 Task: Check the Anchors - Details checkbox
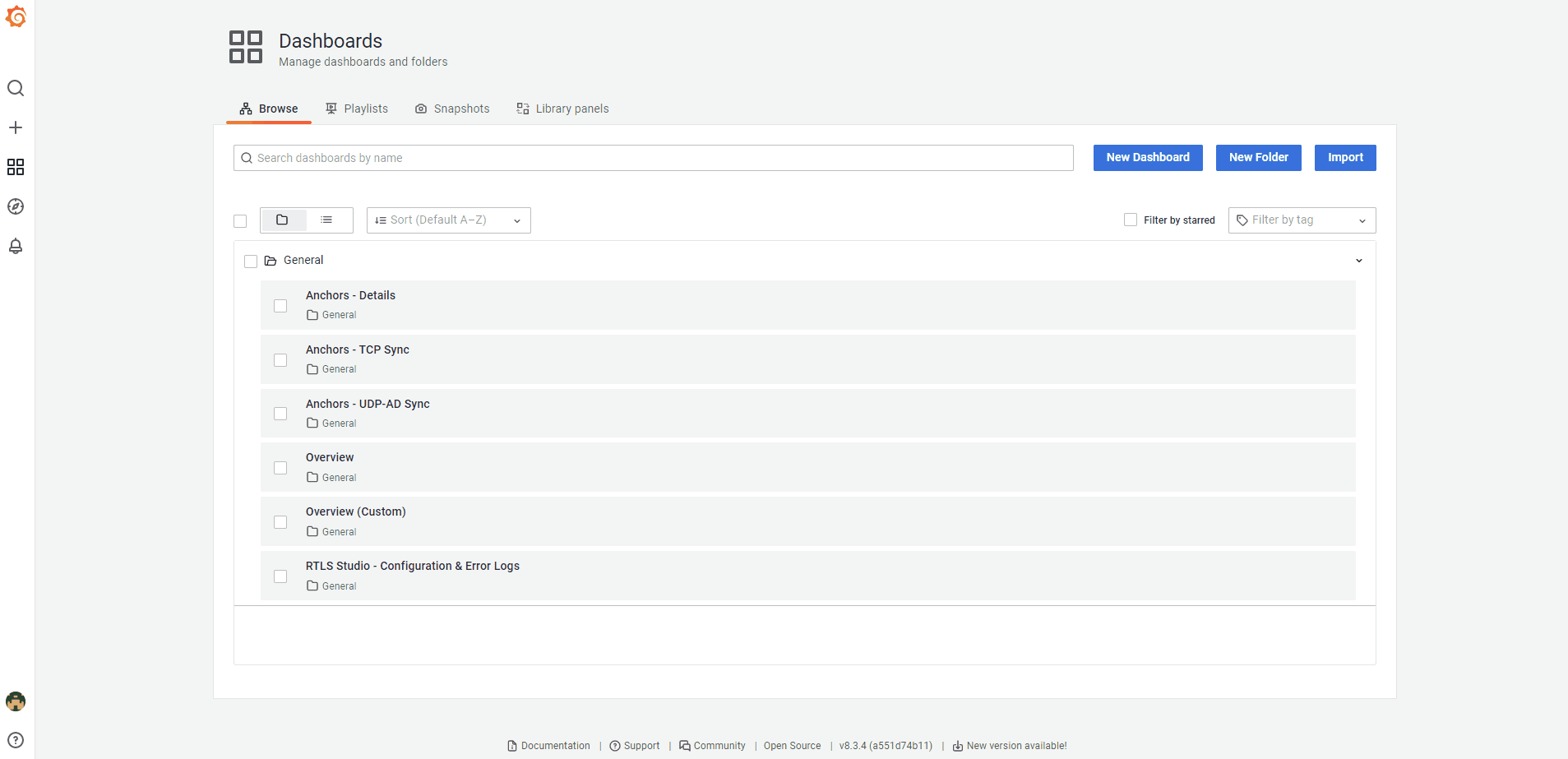(x=280, y=306)
